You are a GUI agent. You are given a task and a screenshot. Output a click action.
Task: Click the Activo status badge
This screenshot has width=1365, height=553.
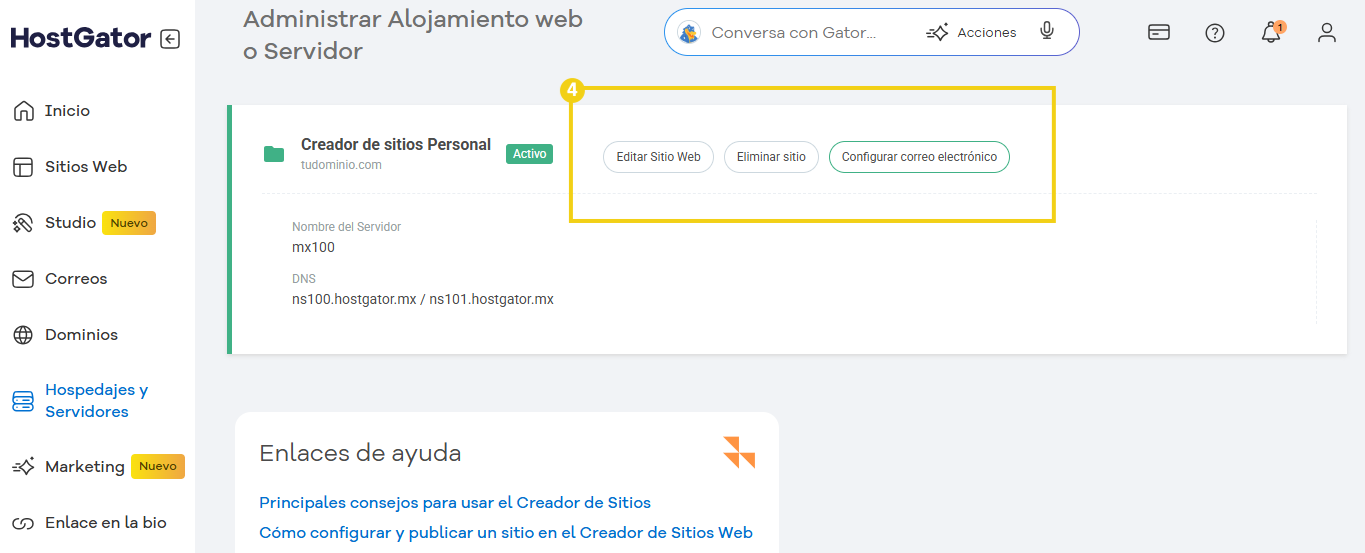pos(529,154)
